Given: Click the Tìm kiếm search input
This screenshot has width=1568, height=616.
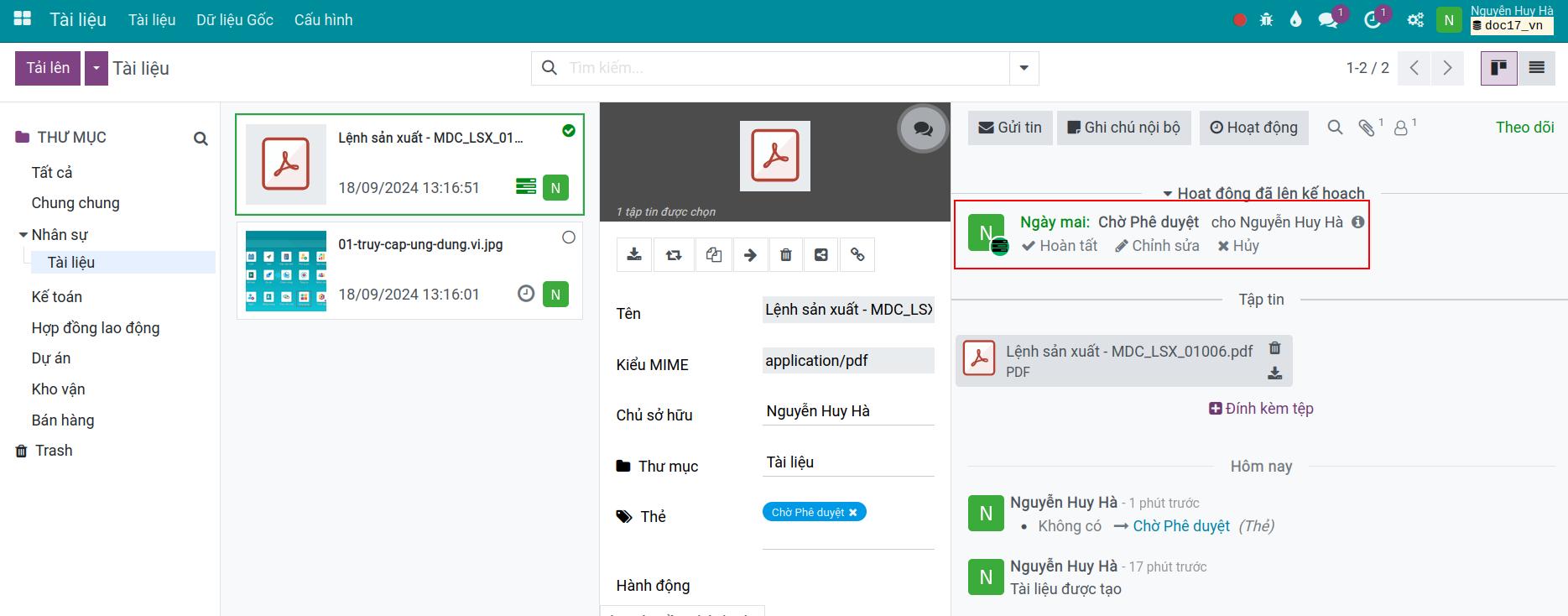Looking at the screenshot, I should [x=785, y=68].
